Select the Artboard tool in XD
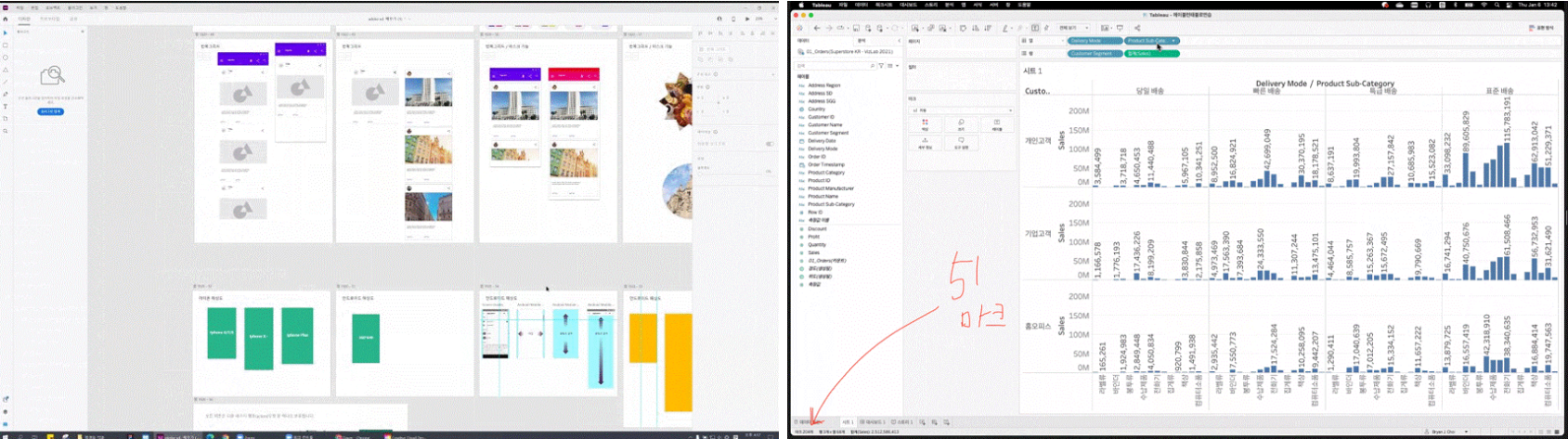Viewport: 1568px width, 439px height. point(5,118)
